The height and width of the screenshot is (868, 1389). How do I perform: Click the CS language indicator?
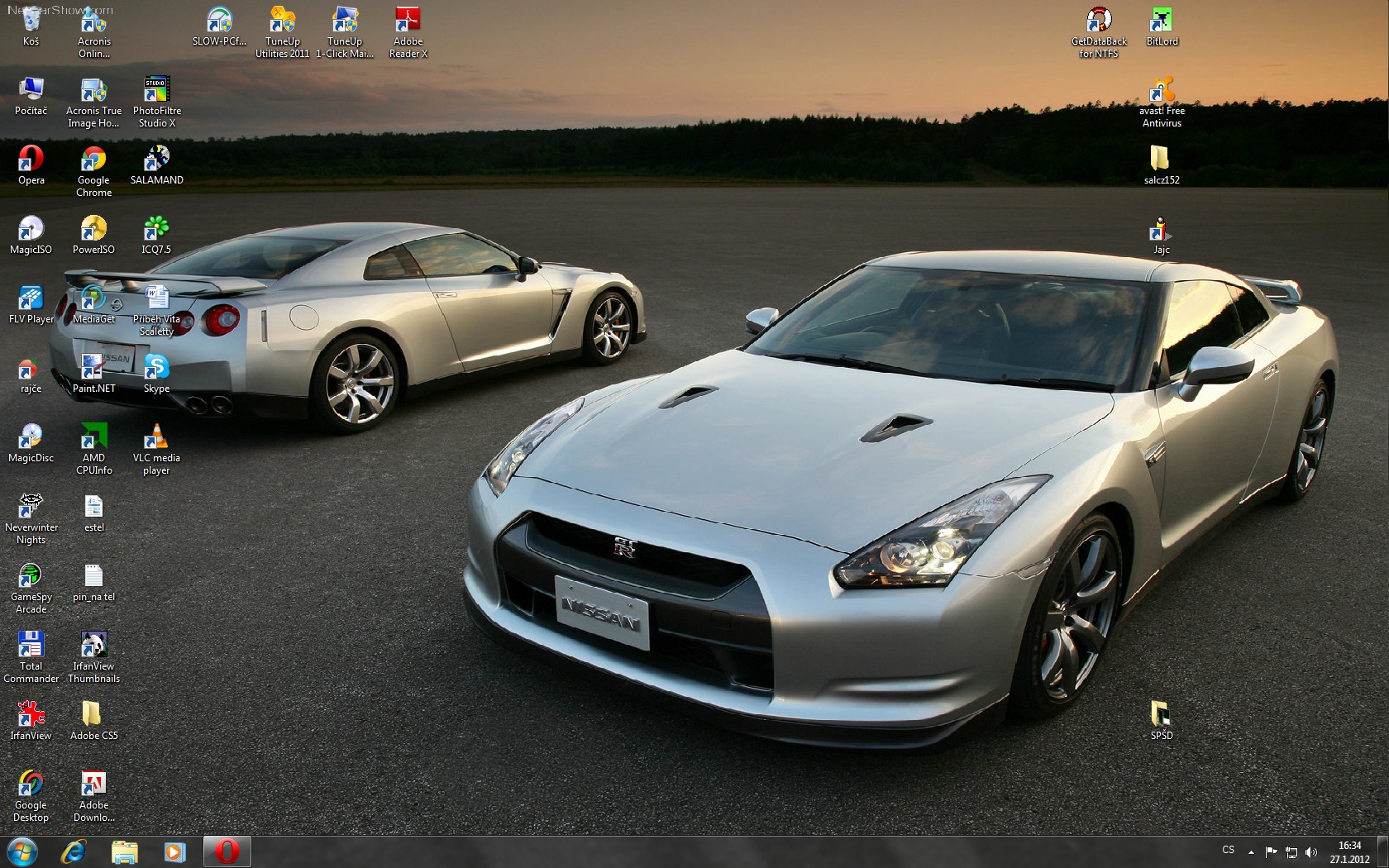coord(1228,851)
